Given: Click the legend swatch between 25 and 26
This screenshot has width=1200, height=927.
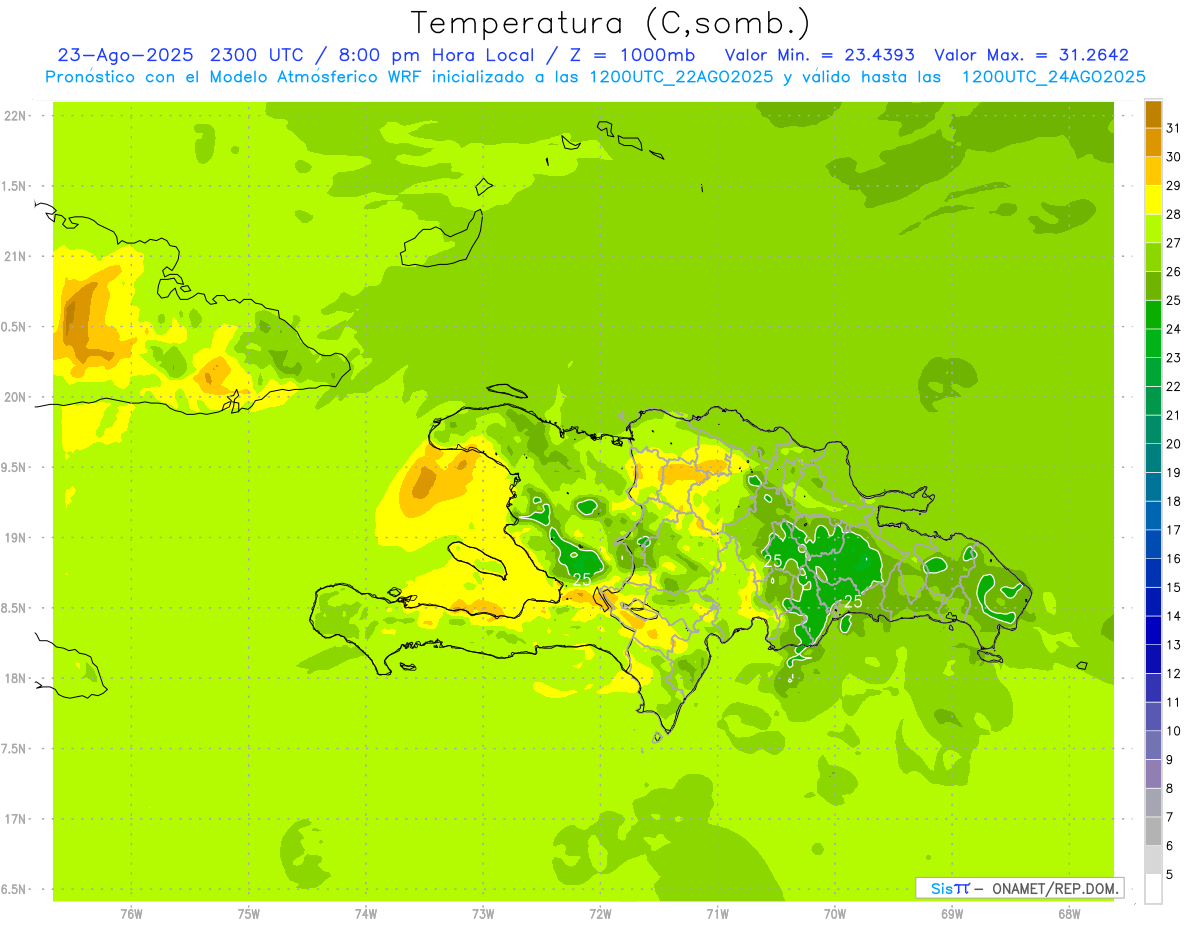Looking at the screenshot, I should click(1153, 286).
